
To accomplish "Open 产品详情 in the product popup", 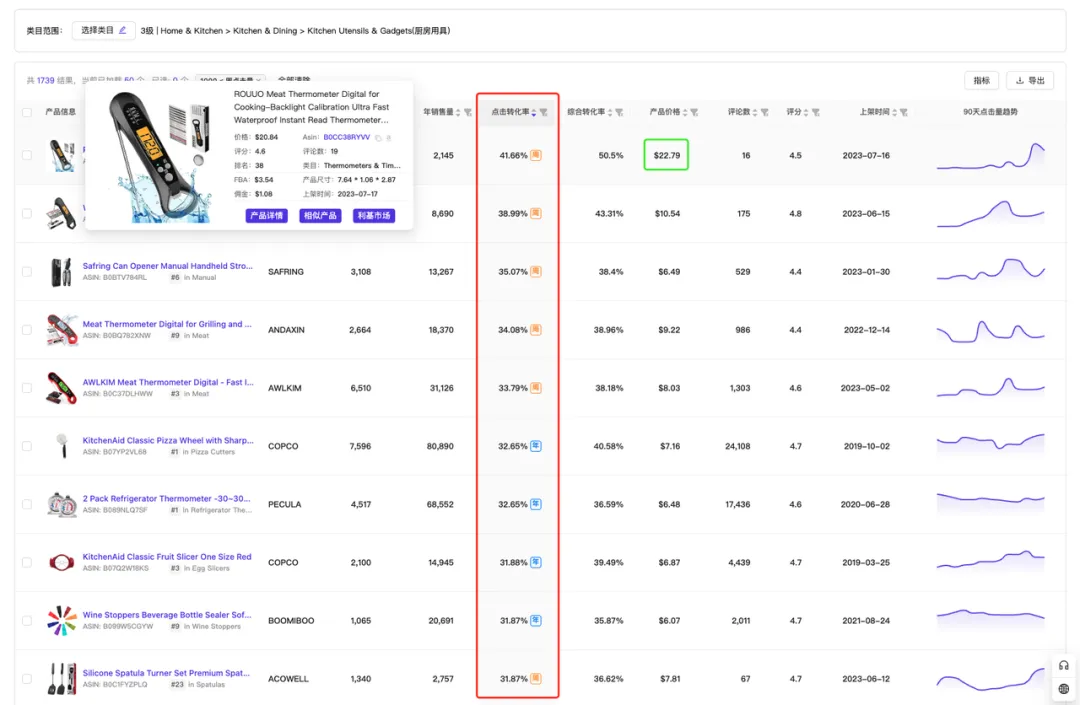I will pyautogui.click(x=266, y=215).
